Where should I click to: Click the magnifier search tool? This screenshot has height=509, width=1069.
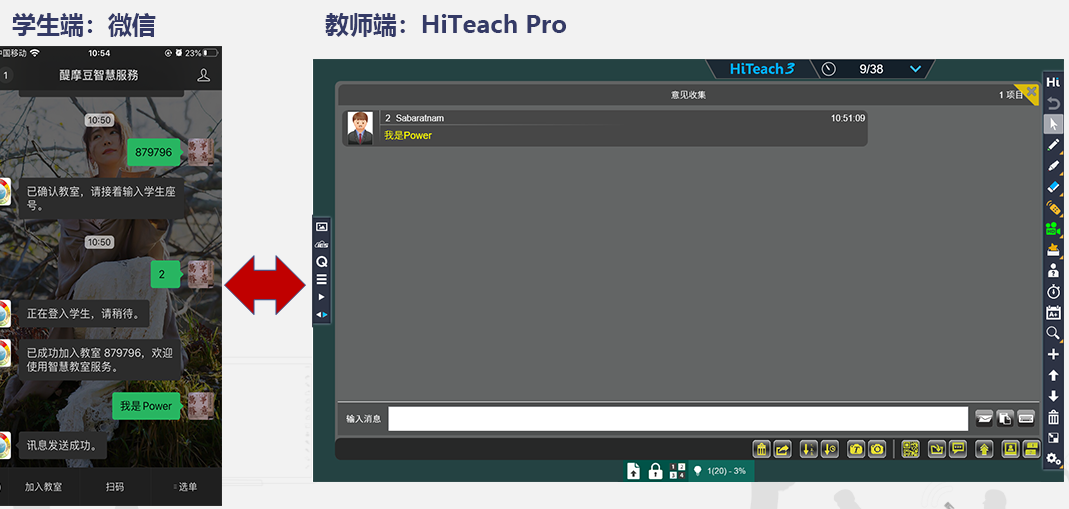[x=1053, y=333]
